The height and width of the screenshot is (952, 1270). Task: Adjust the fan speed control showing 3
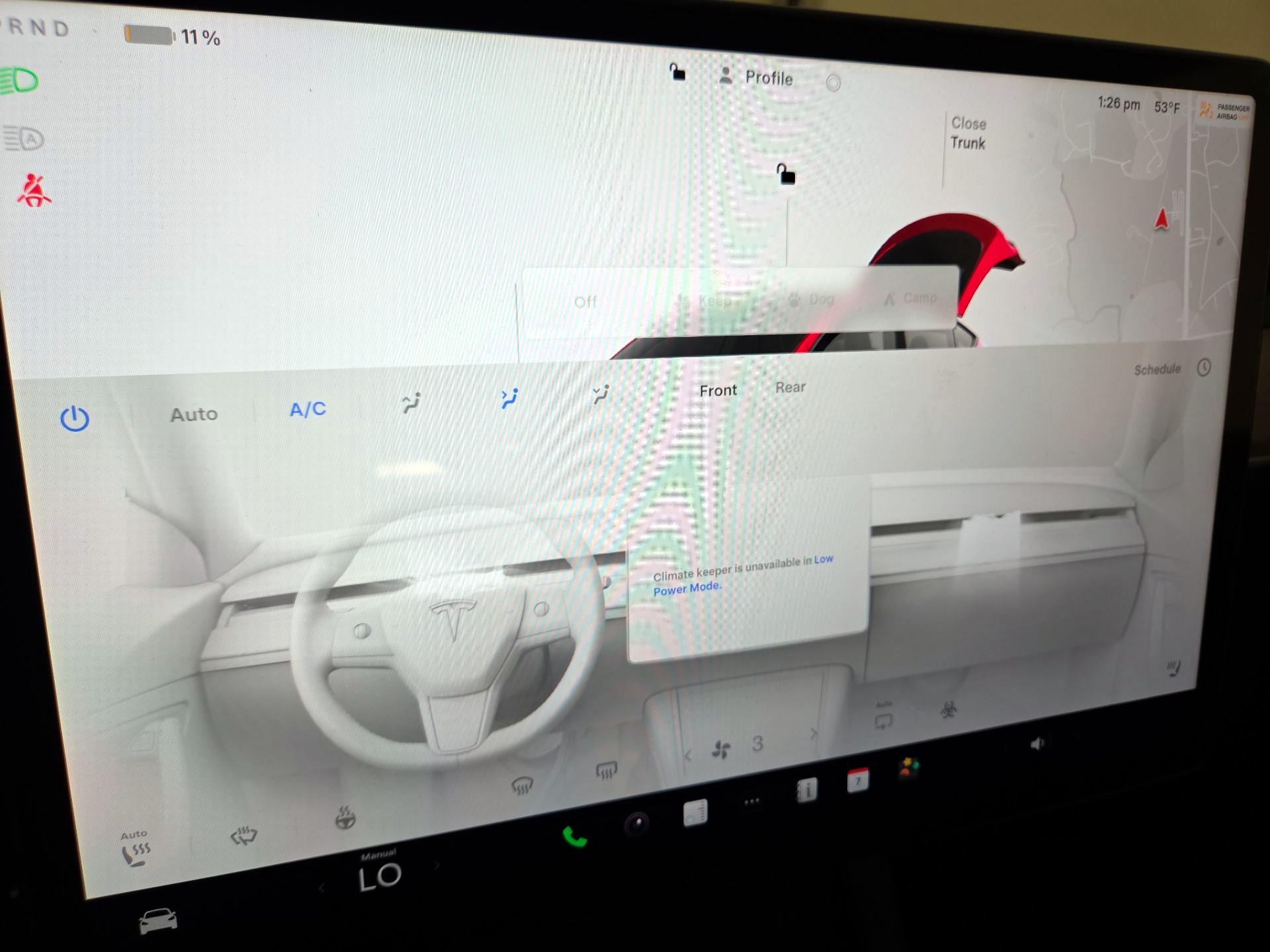(758, 744)
